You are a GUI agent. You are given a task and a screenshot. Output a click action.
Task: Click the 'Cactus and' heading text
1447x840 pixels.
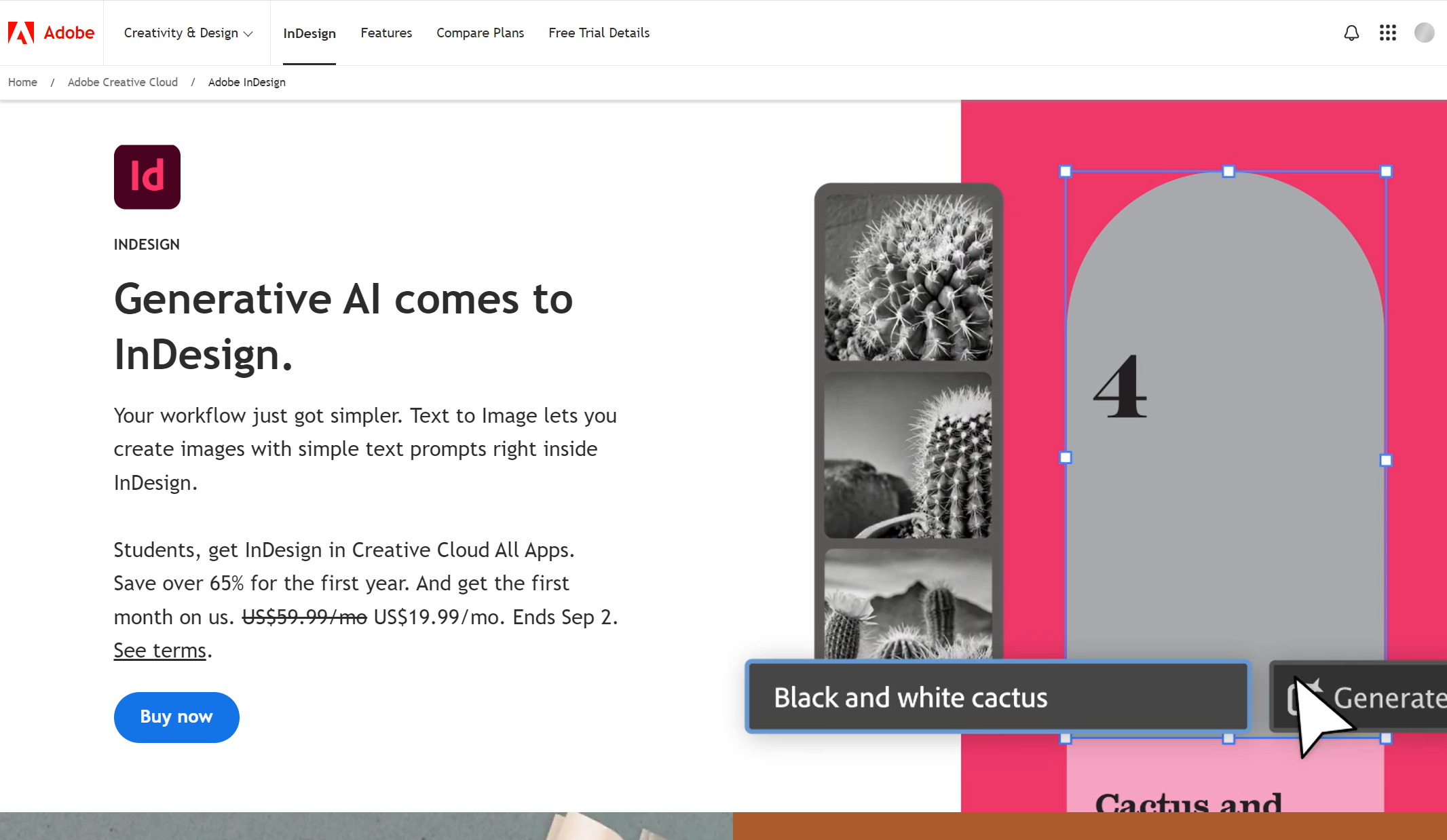point(1188,802)
